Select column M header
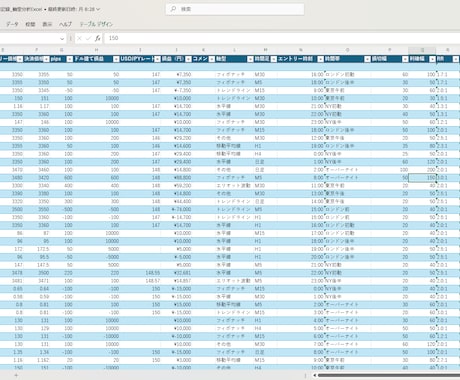Screen dimensions: 460x380 coord(265,50)
